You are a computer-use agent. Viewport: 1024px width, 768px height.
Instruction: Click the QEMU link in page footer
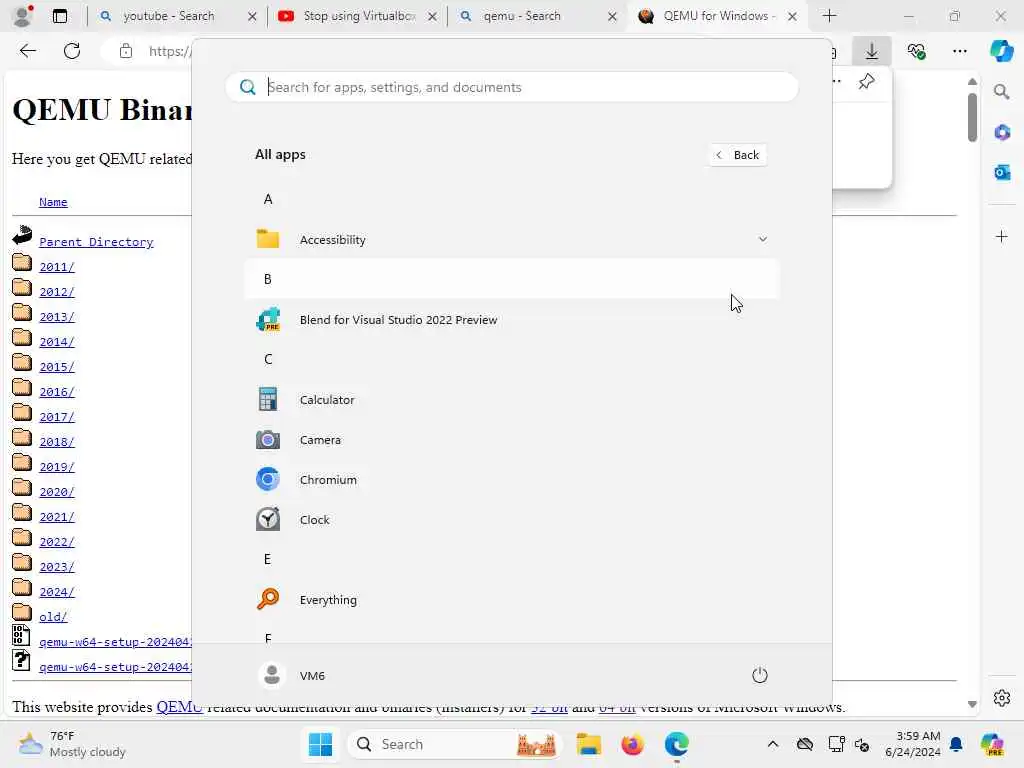[x=179, y=707]
